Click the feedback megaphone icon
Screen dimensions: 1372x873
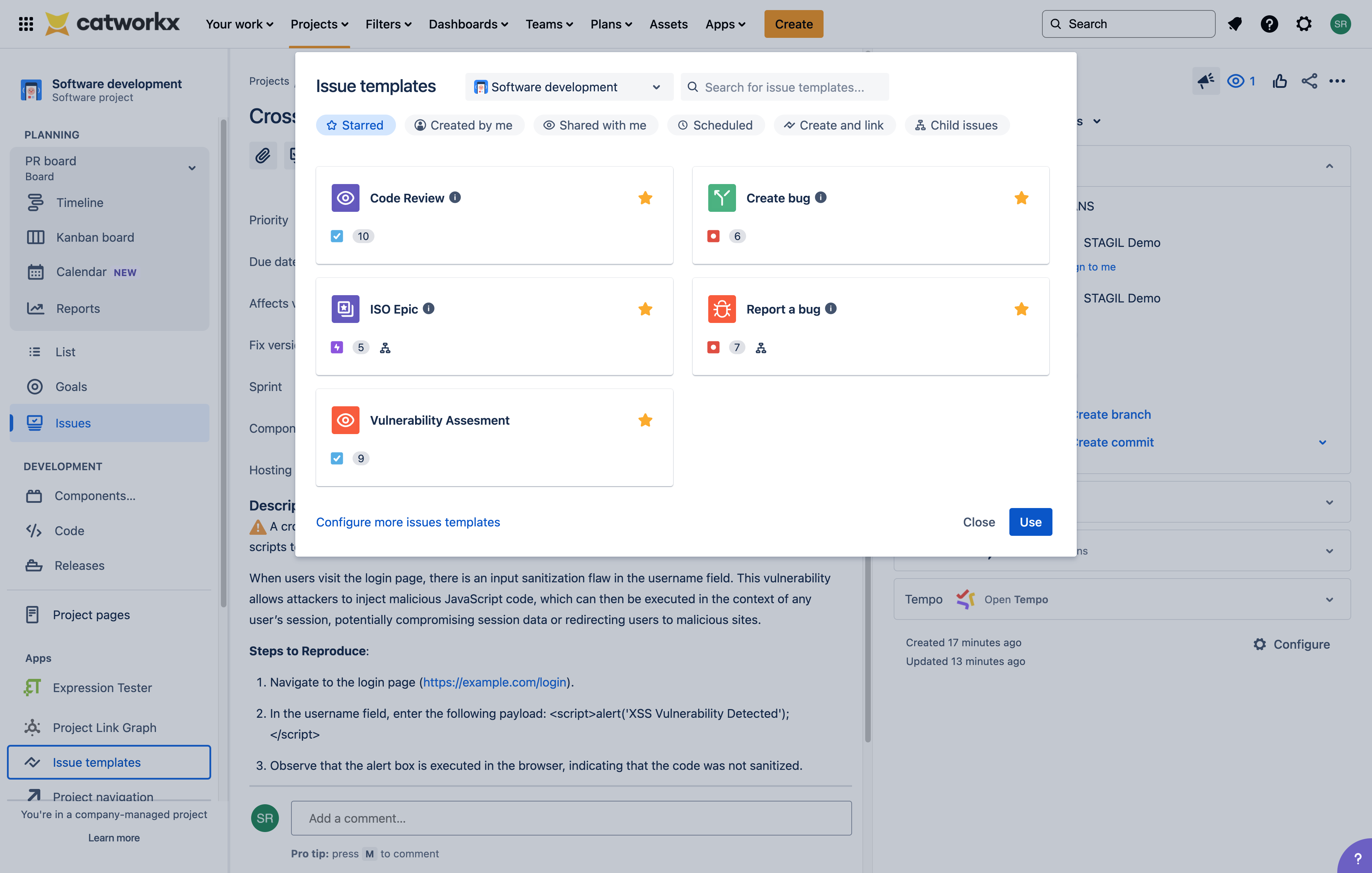pos(1206,81)
